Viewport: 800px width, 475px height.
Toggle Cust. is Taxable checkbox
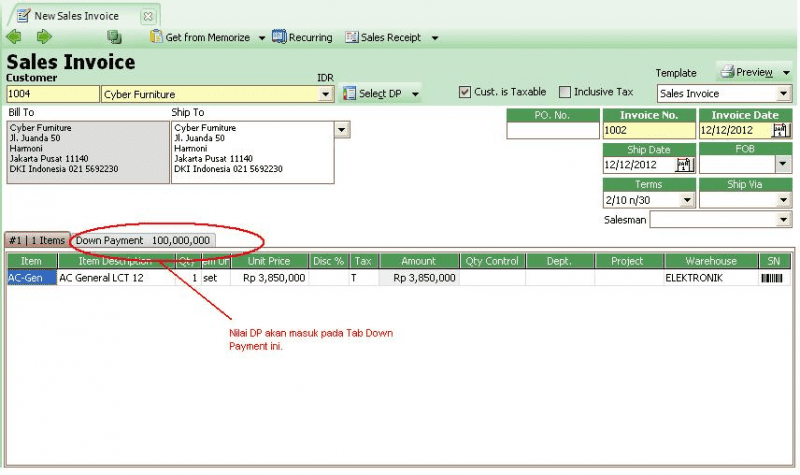tap(465, 92)
